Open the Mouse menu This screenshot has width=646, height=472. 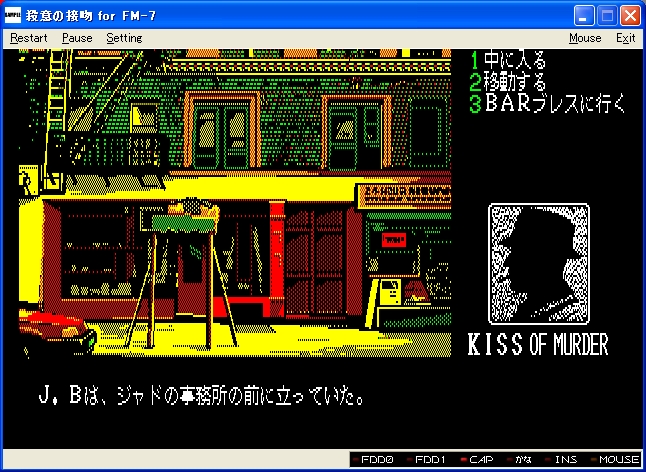click(x=585, y=38)
